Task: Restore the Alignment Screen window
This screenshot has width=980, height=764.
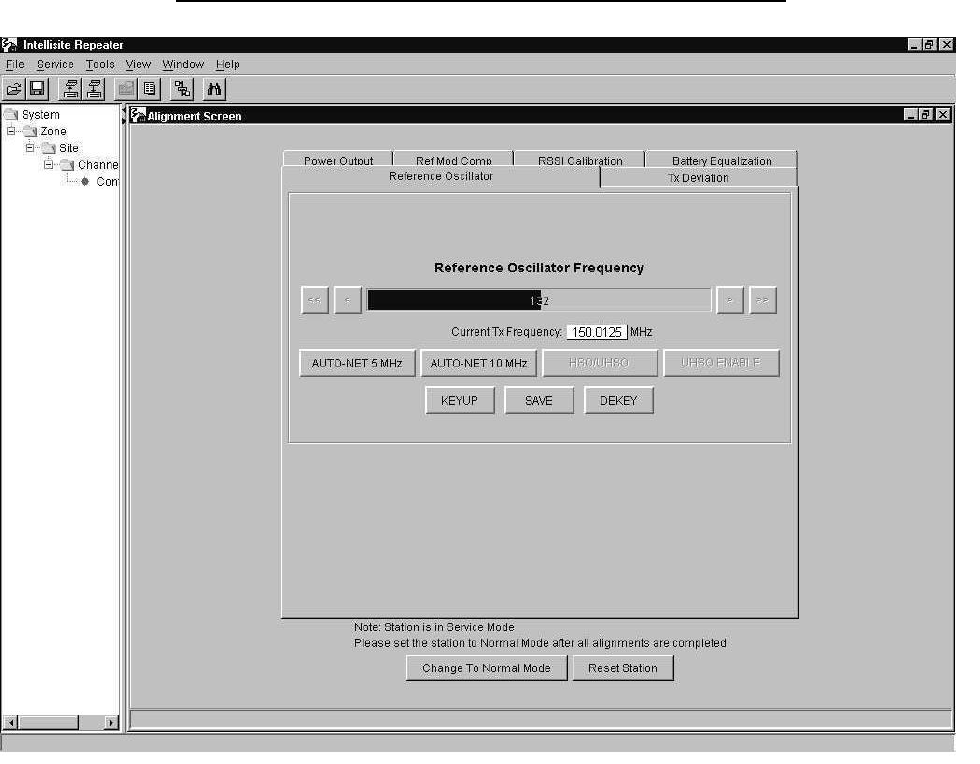Action: tap(926, 114)
